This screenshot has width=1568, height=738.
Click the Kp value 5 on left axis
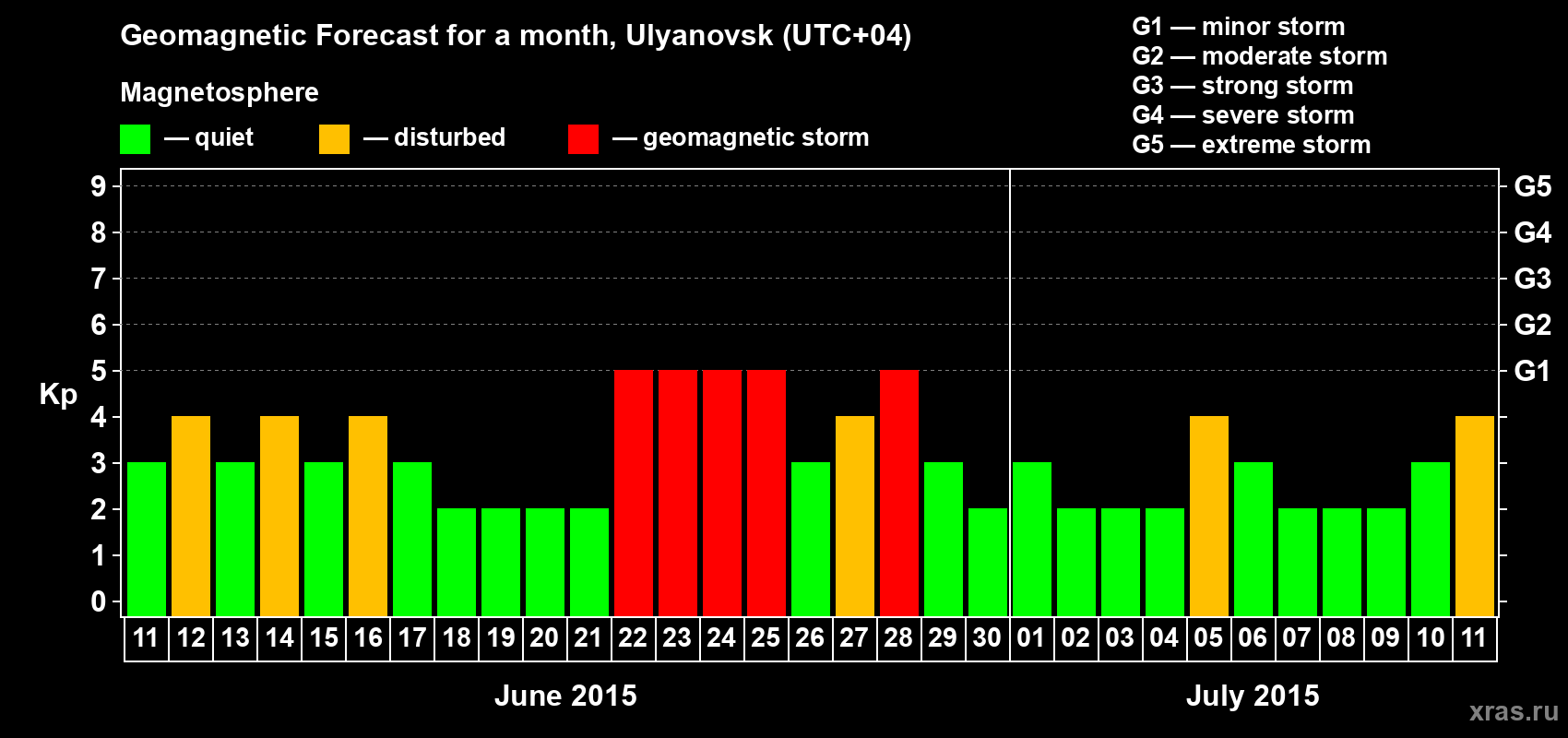tap(99, 371)
